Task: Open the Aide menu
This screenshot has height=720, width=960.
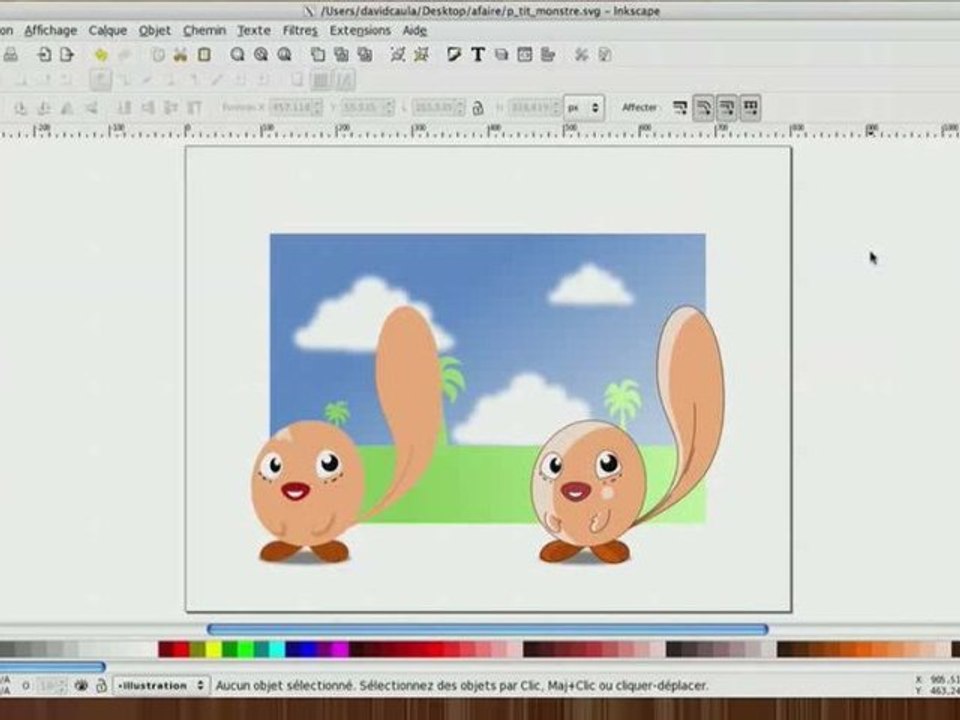Action: pyautogui.click(x=414, y=30)
